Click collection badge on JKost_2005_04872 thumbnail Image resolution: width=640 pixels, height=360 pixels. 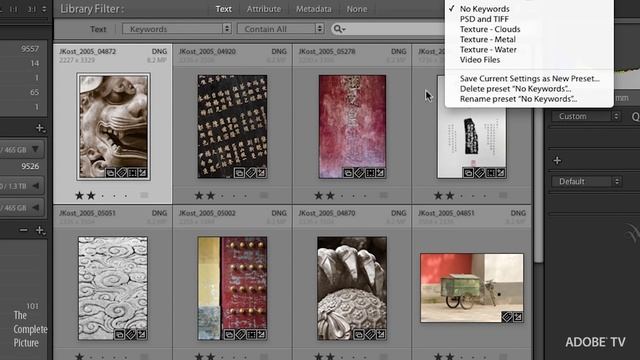(x=111, y=173)
